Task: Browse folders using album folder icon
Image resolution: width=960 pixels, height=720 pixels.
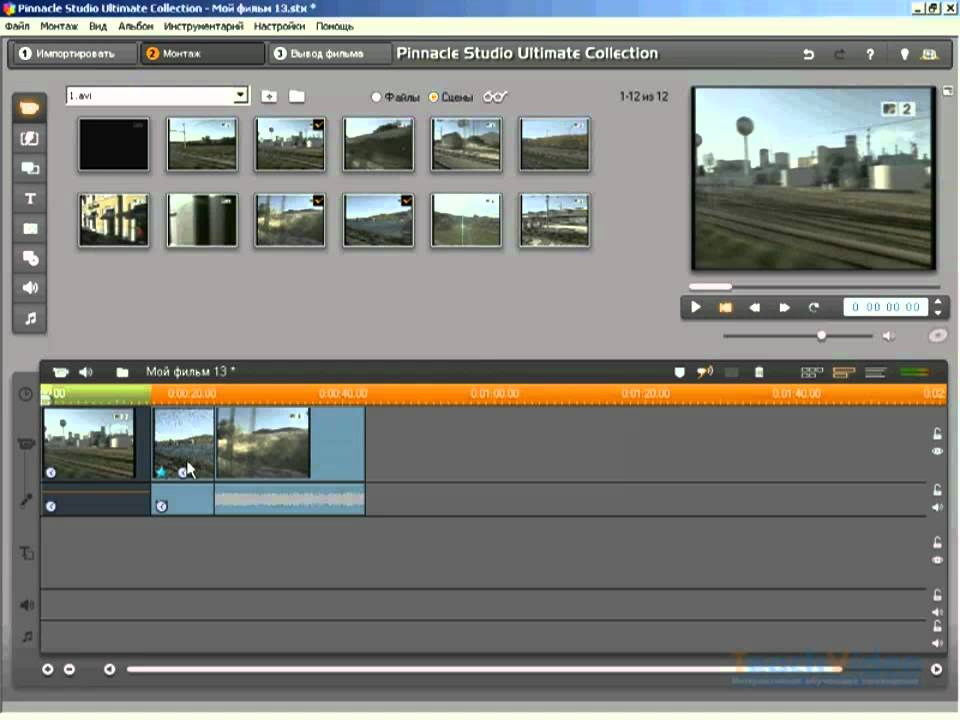Action: point(297,96)
